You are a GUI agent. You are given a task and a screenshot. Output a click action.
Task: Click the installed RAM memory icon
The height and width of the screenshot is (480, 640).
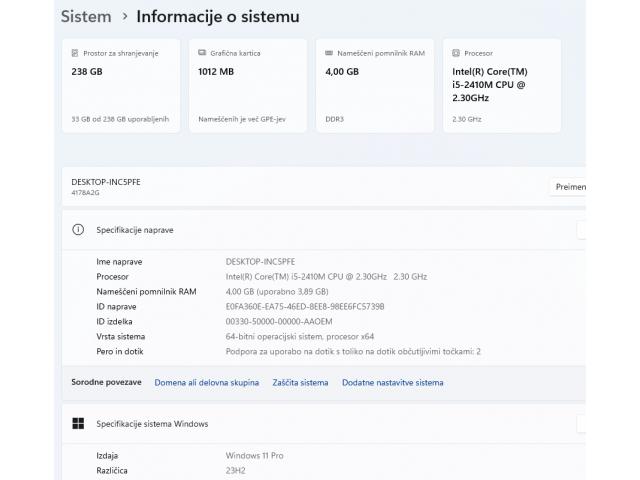coord(329,53)
